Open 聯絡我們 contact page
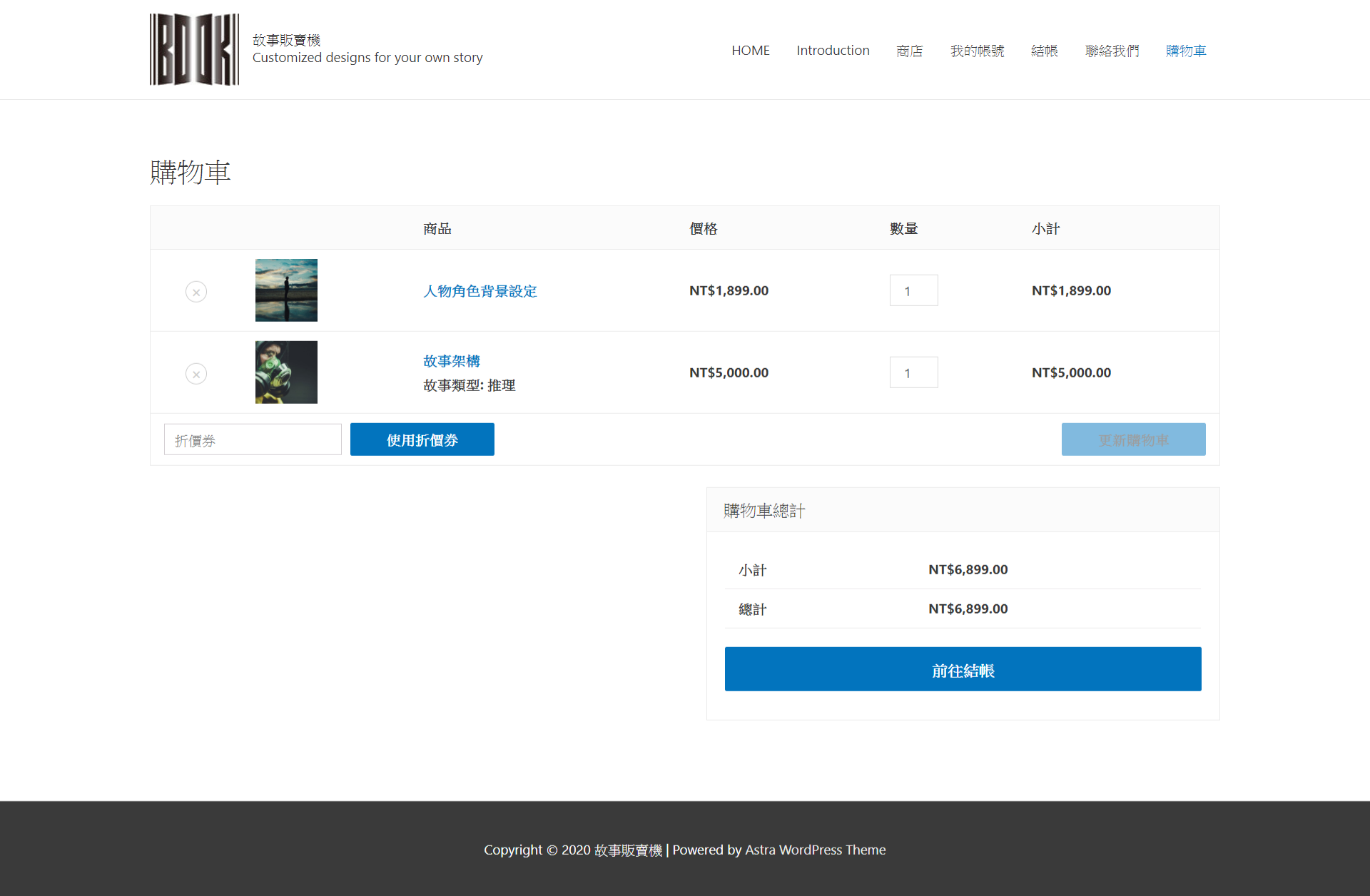The image size is (1370, 896). [1112, 51]
